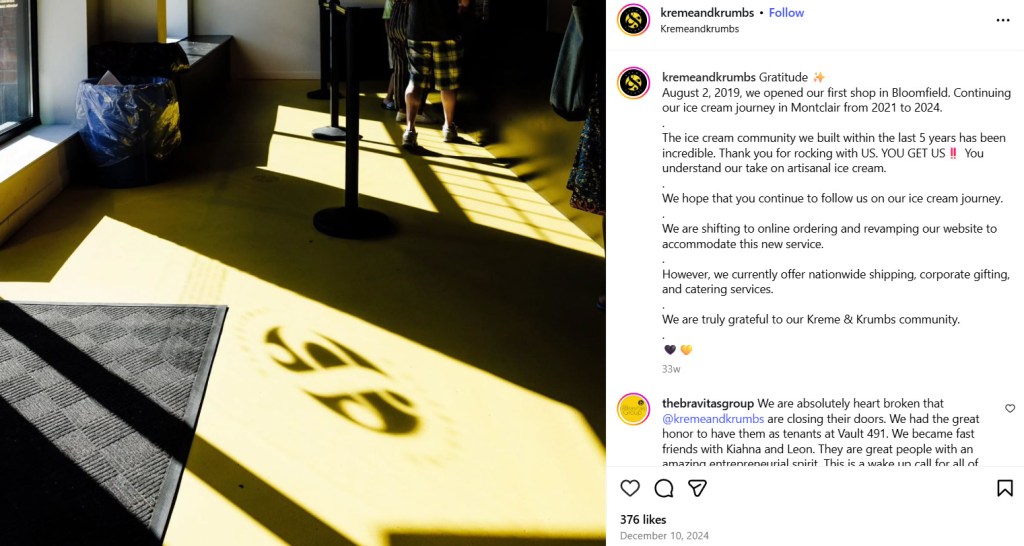Screen dimensions: 1024x546
Task: Open kremeandkrumbs avatar beside the caption
Action: click(633, 83)
